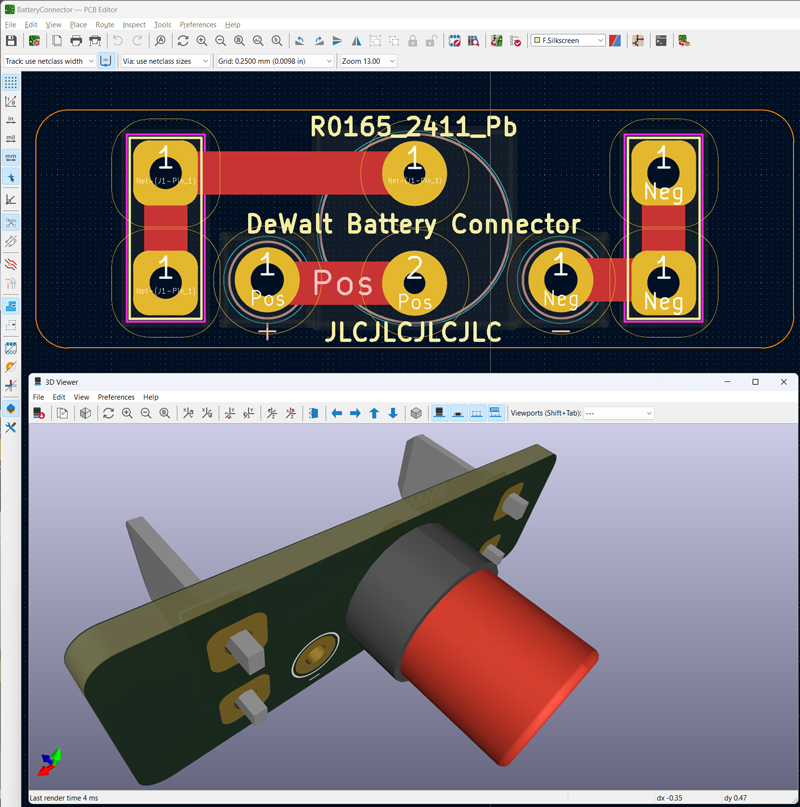Expand the Track netclass width dropdown
This screenshot has width=800, height=807.
pos(49,61)
